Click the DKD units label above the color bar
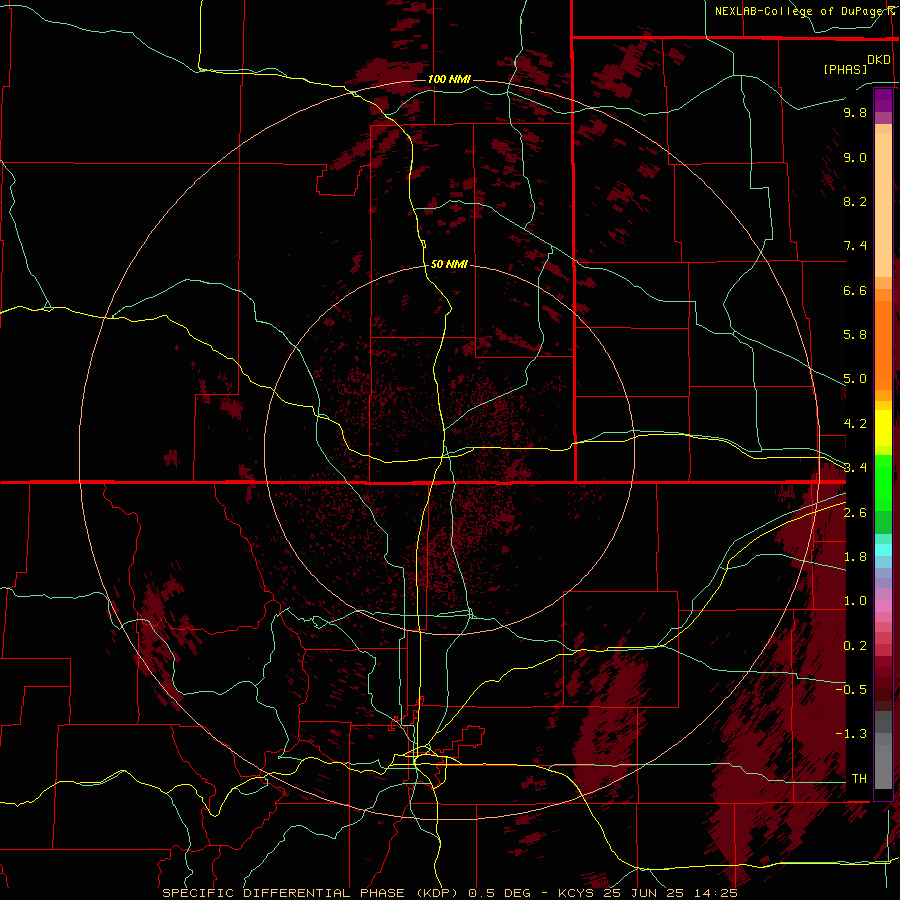 coord(879,60)
